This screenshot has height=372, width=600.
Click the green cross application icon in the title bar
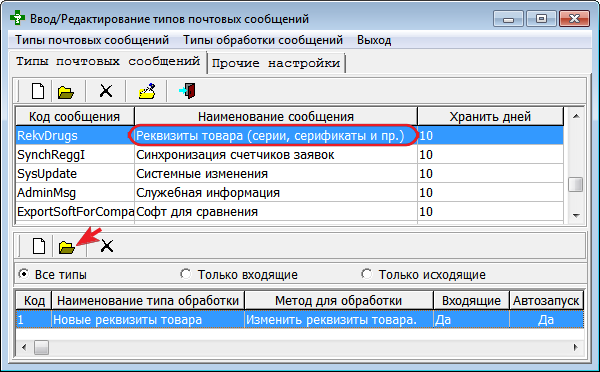click(x=17, y=18)
